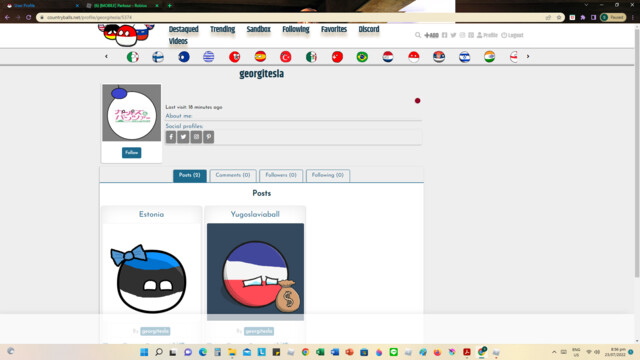The height and width of the screenshot is (360, 640).
Task: Follow the user georgitesla
Action: [131, 153]
